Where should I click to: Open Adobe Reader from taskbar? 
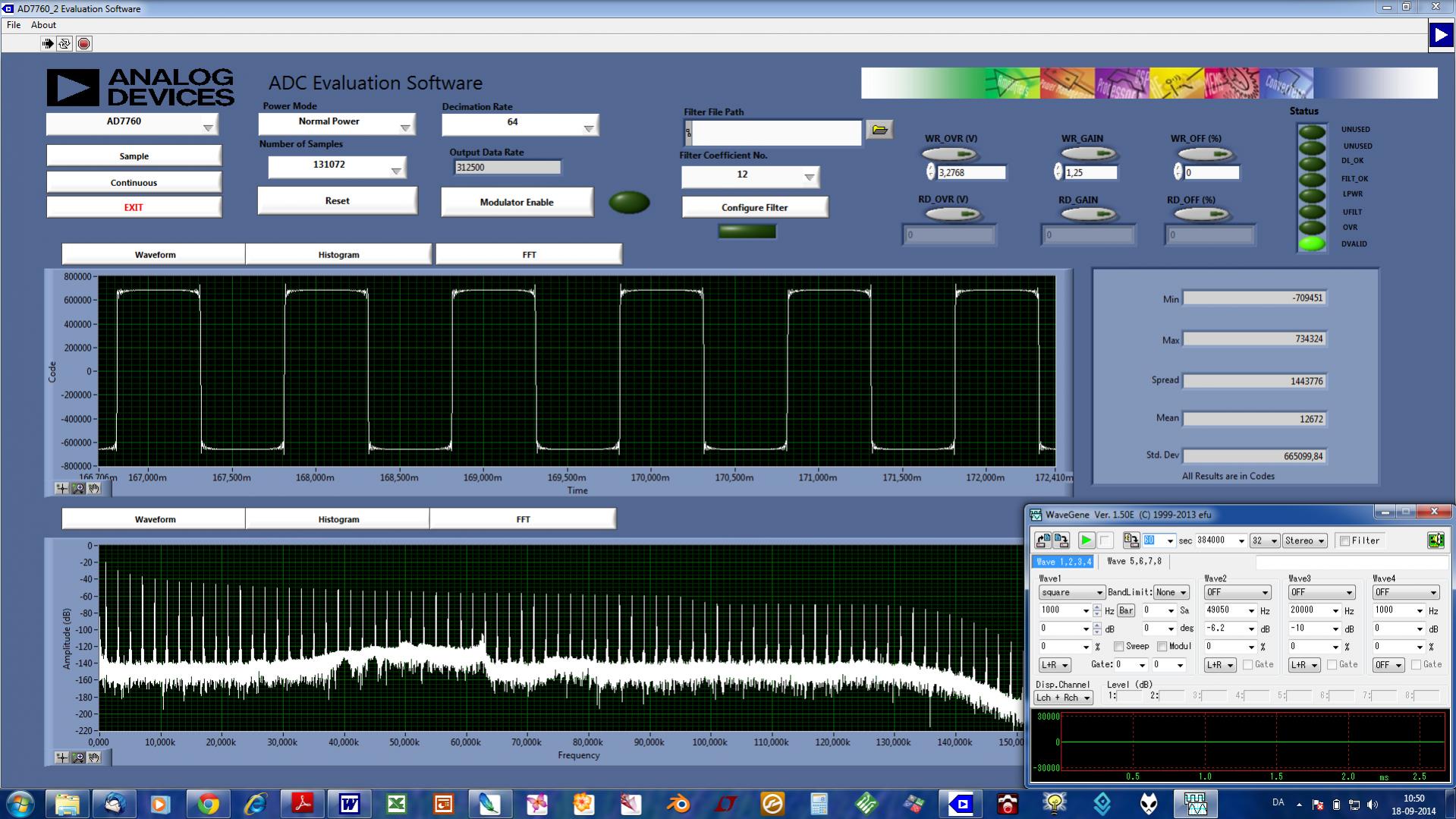(x=302, y=803)
